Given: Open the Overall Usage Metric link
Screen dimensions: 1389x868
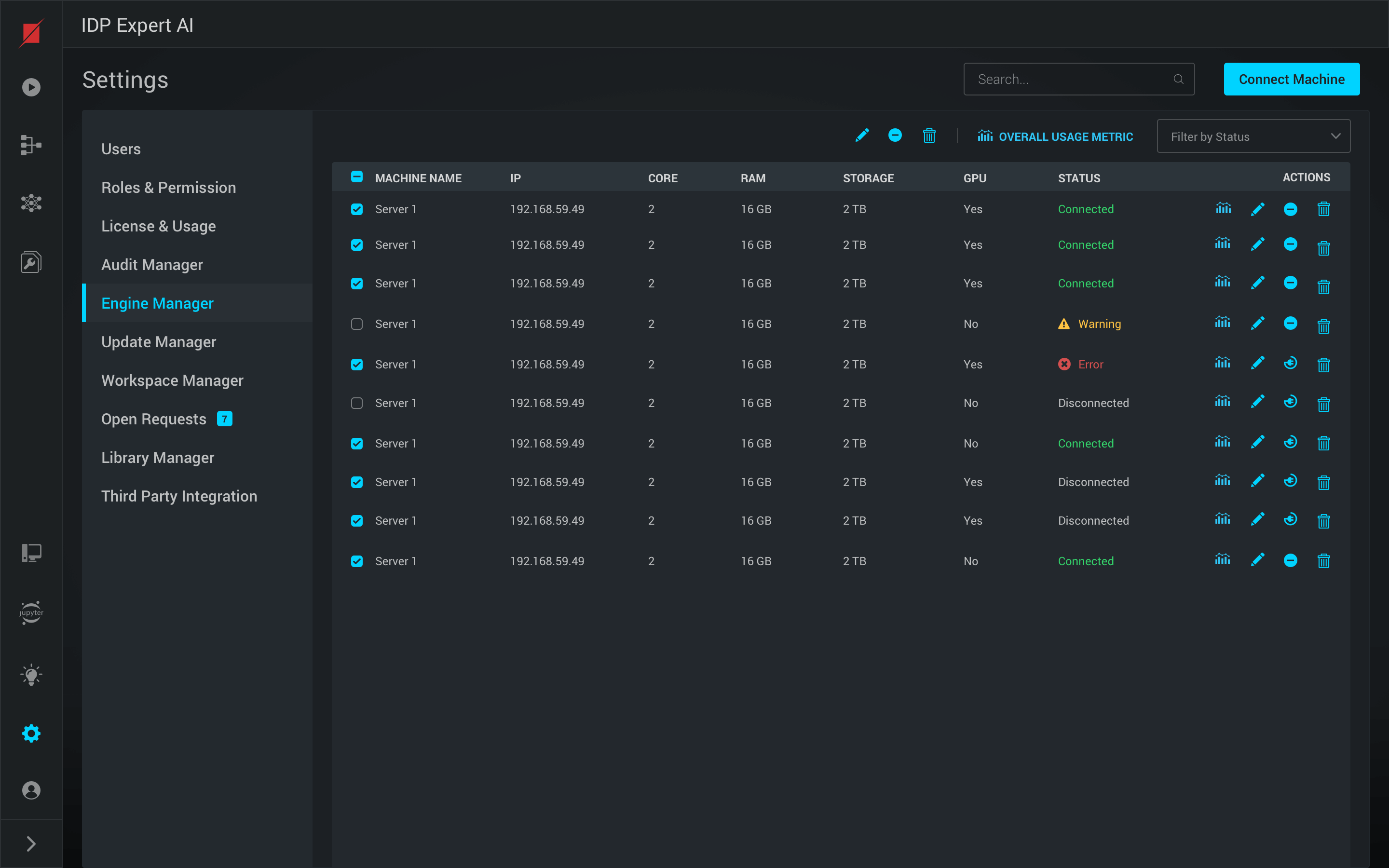Looking at the screenshot, I should click(x=1055, y=136).
